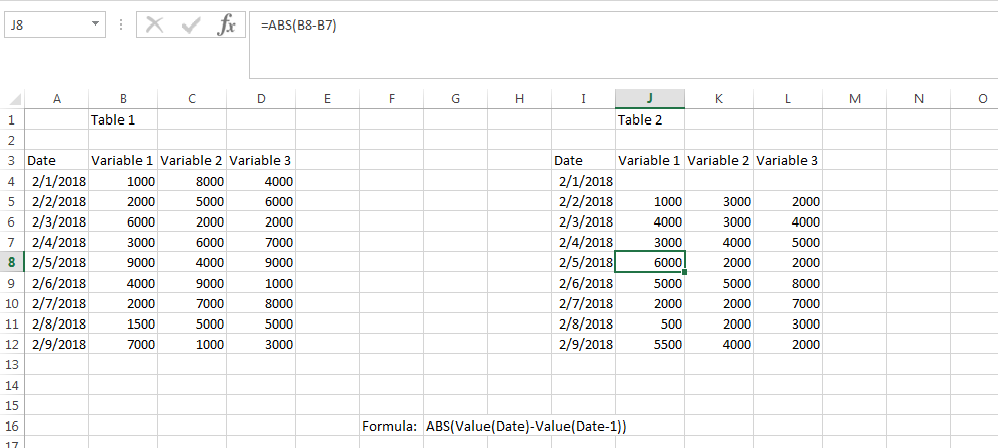This screenshot has height=448, width=998.
Task: Select column H header
Action: click(x=519, y=99)
